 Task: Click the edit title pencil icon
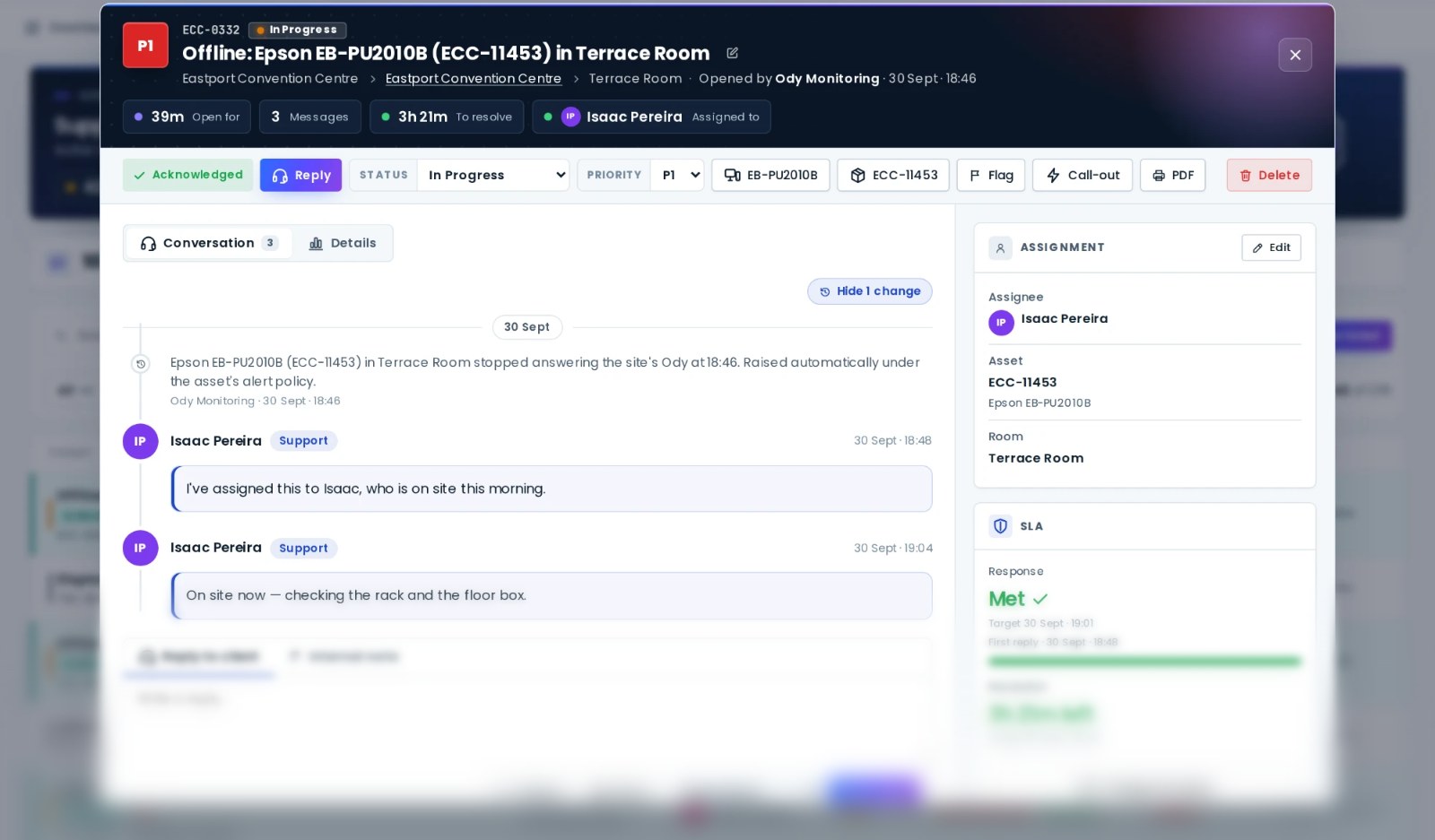(732, 53)
